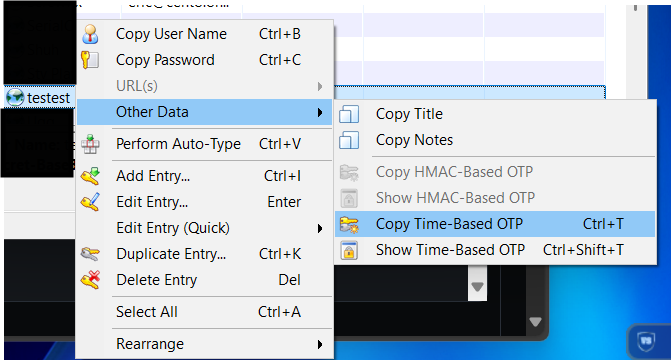The height and width of the screenshot is (360, 671).
Task: Click the scroll down arrow in dark panel
Action: point(535,321)
